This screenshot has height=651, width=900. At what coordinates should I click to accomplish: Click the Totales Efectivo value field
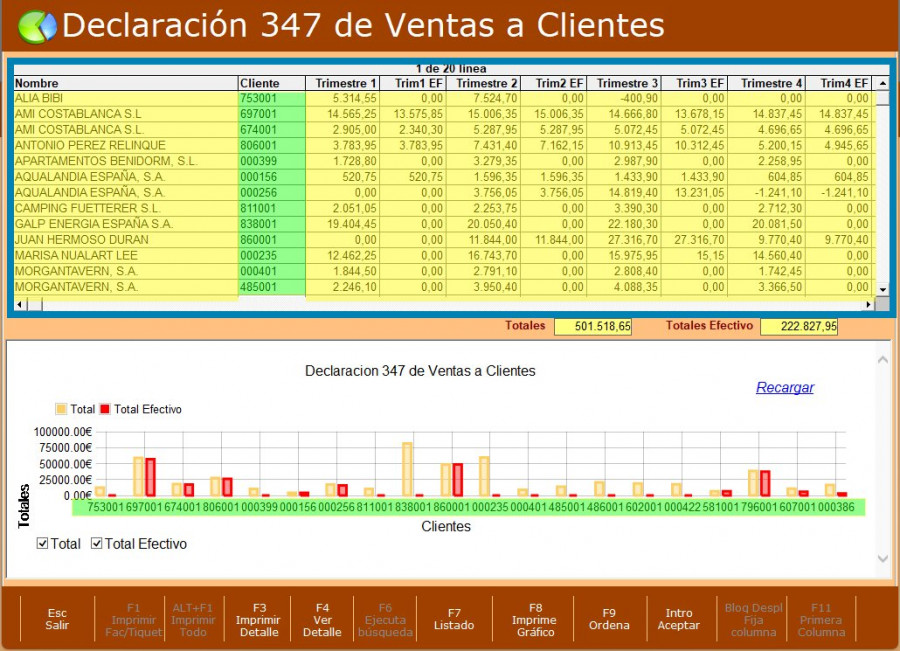798,327
